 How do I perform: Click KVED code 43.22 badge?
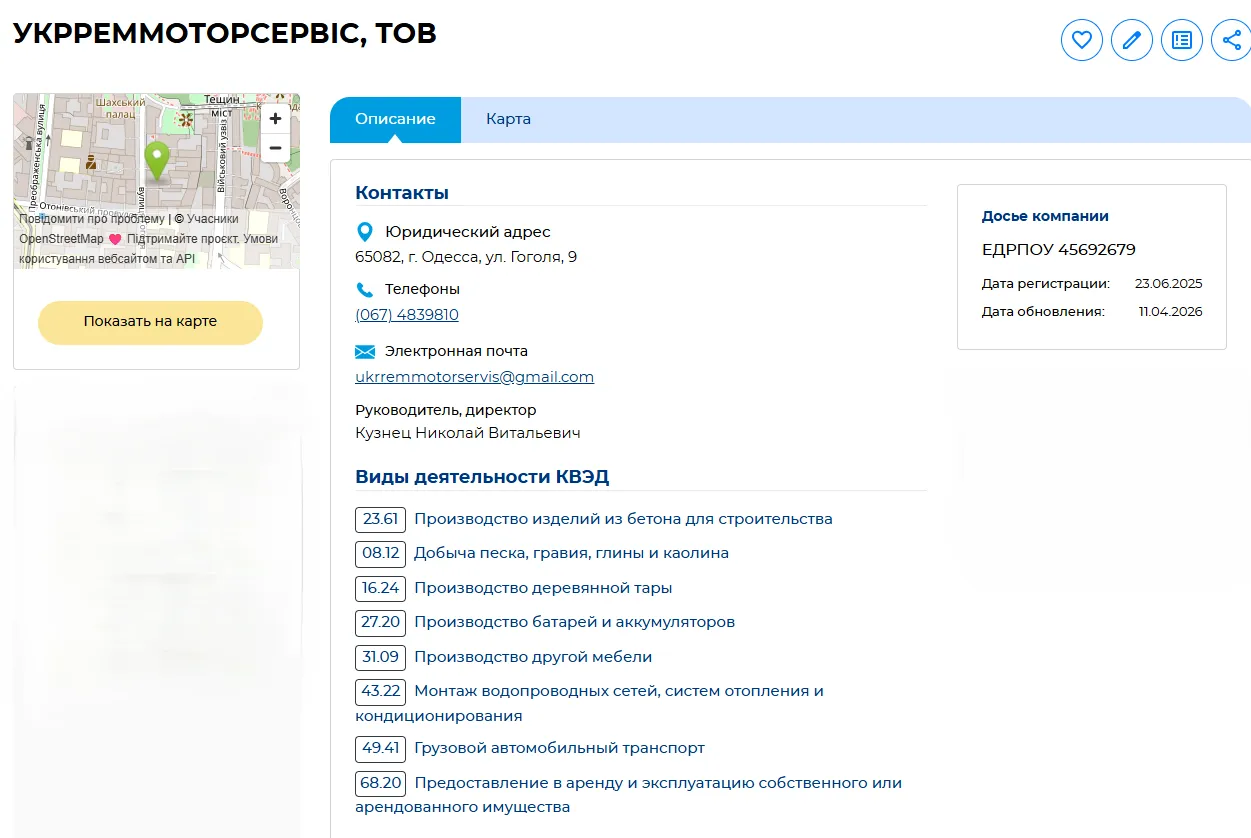(x=380, y=691)
